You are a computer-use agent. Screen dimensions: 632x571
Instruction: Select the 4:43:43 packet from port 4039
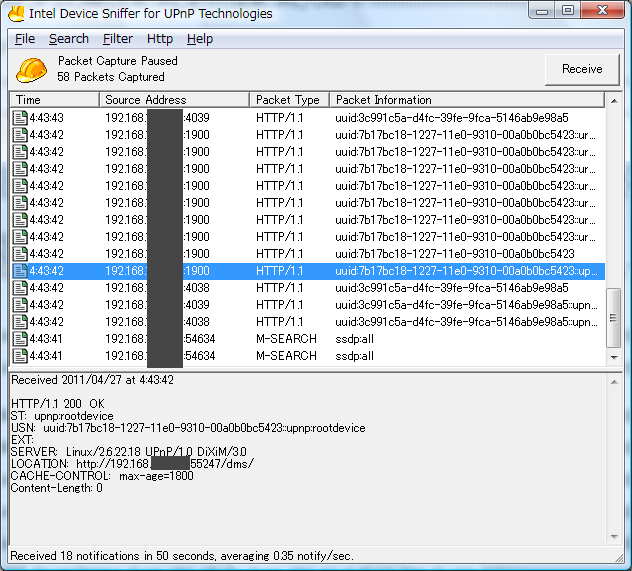308,118
